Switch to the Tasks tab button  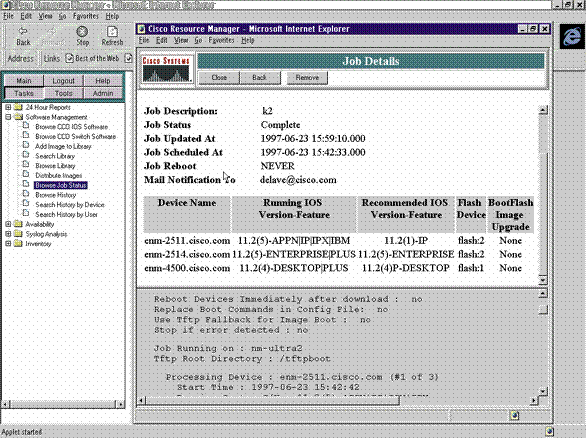(24, 93)
